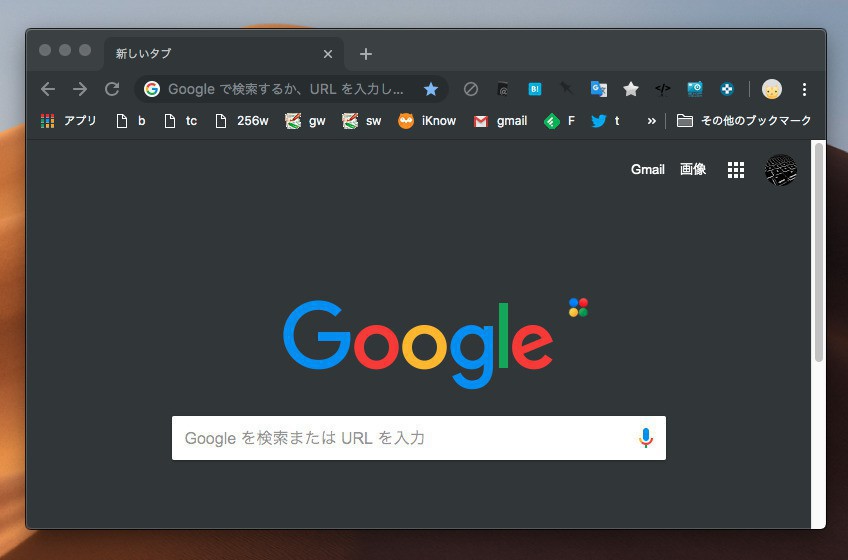Go back to the previous page
The width and height of the screenshot is (848, 560).
coord(48,89)
